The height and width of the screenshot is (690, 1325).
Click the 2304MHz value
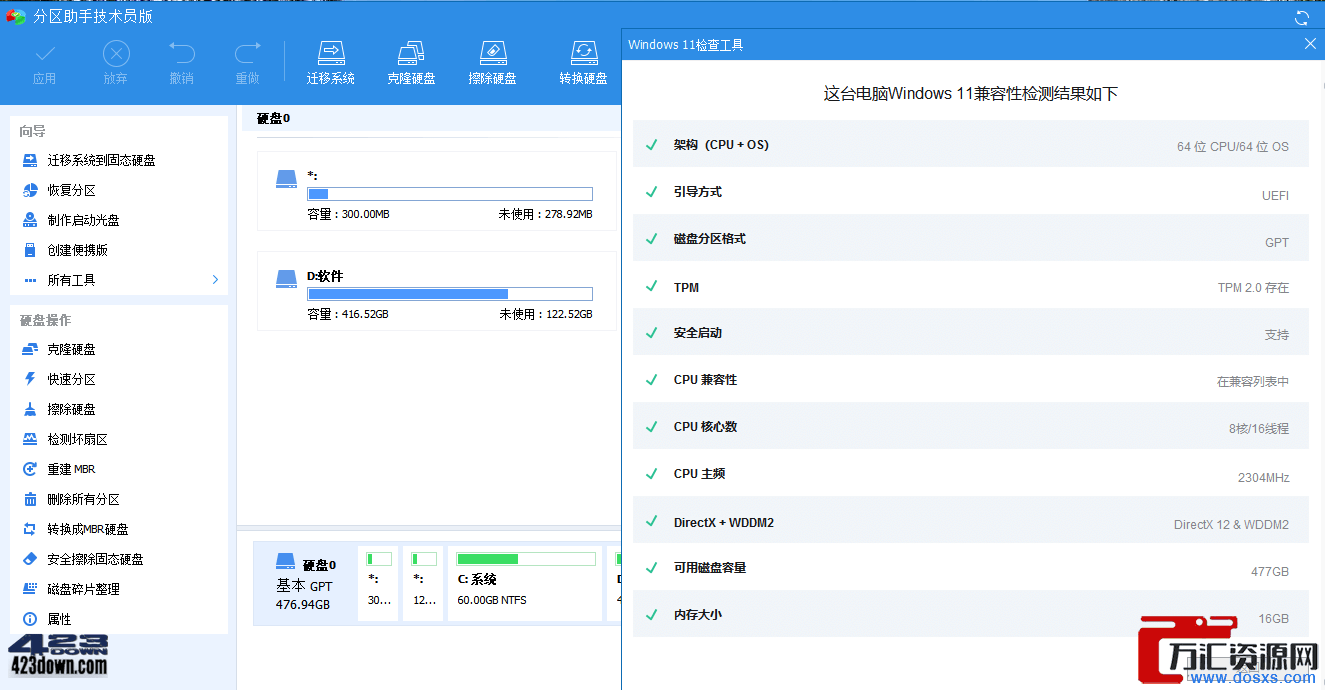click(x=1264, y=478)
